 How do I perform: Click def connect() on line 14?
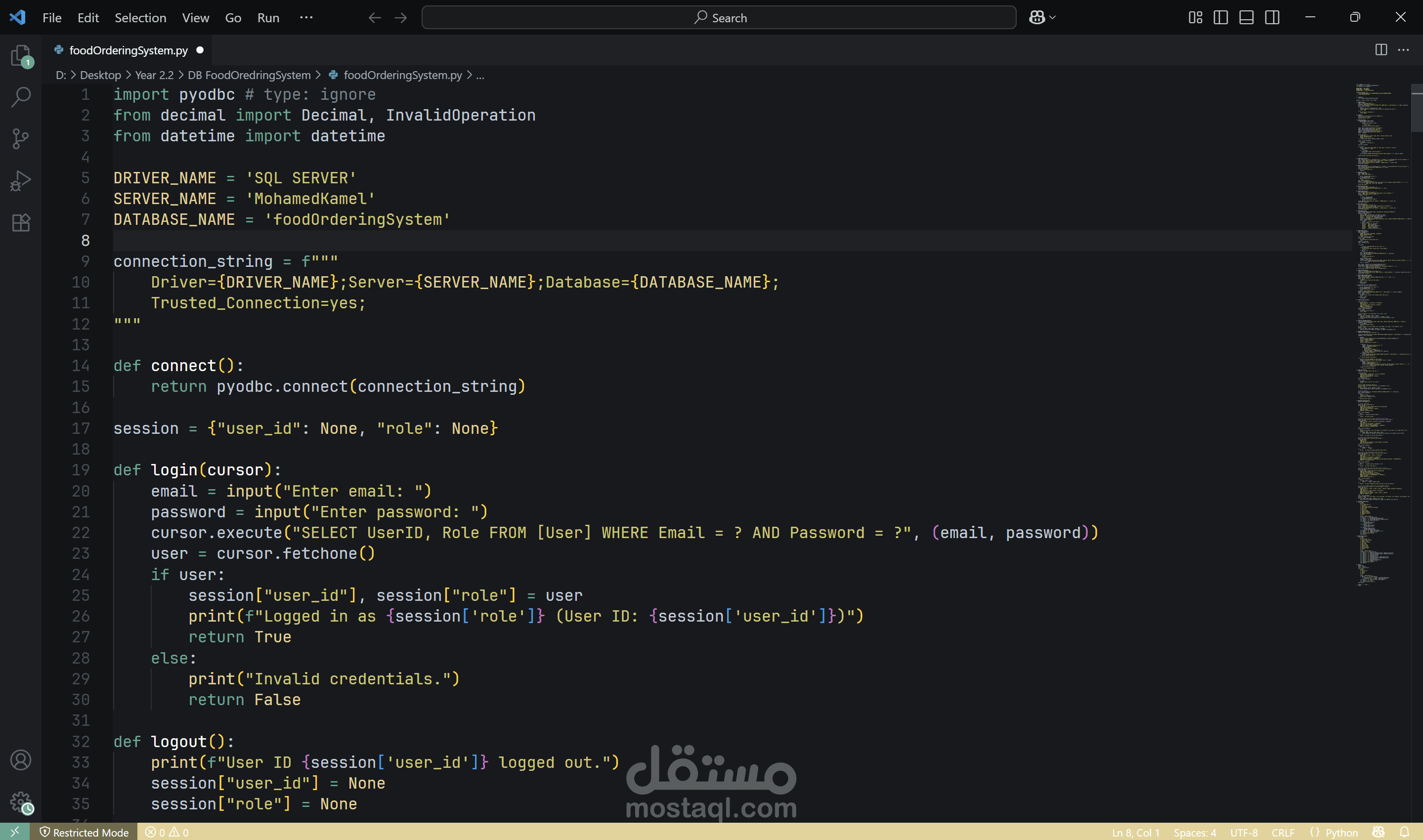click(178, 366)
